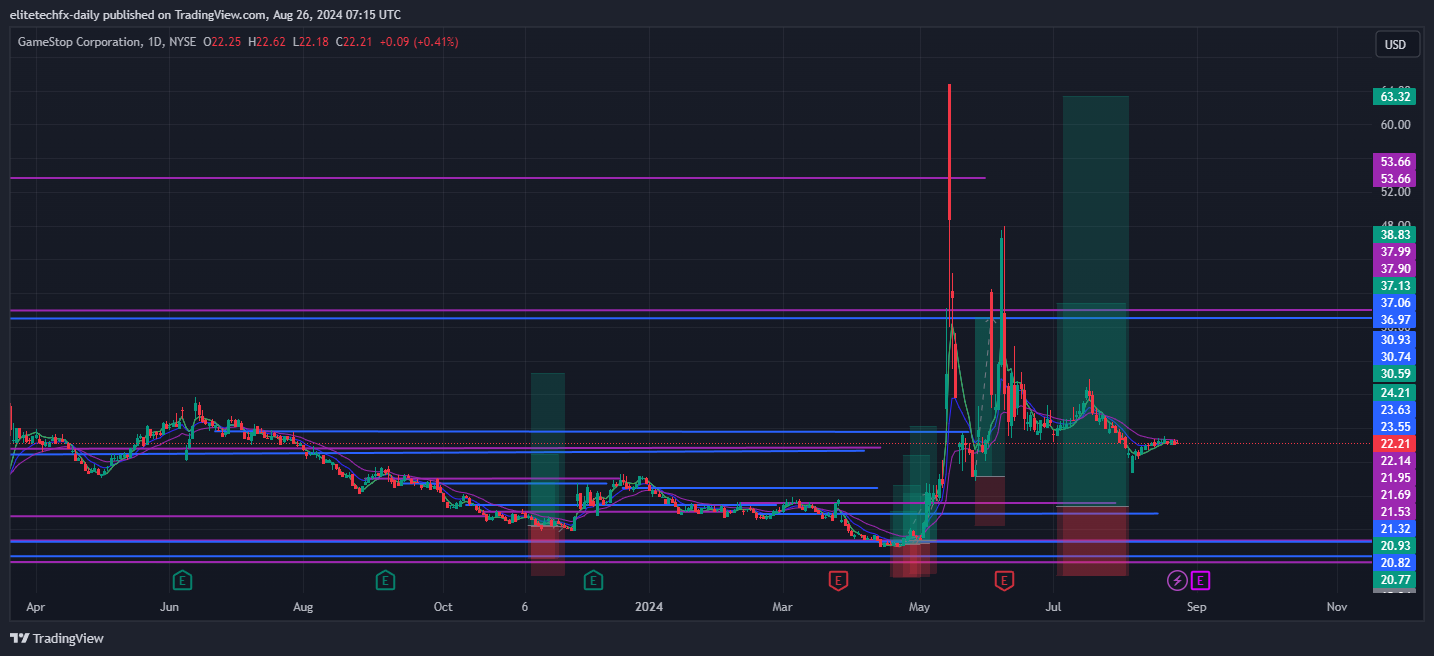Click the high value H22.62

pos(266,42)
